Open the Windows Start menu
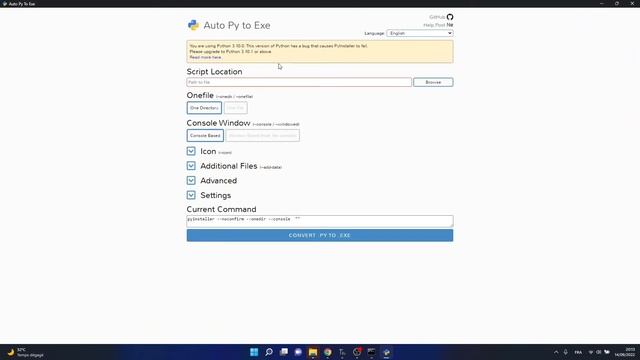The height and width of the screenshot is (360, 640). (254, 352)
